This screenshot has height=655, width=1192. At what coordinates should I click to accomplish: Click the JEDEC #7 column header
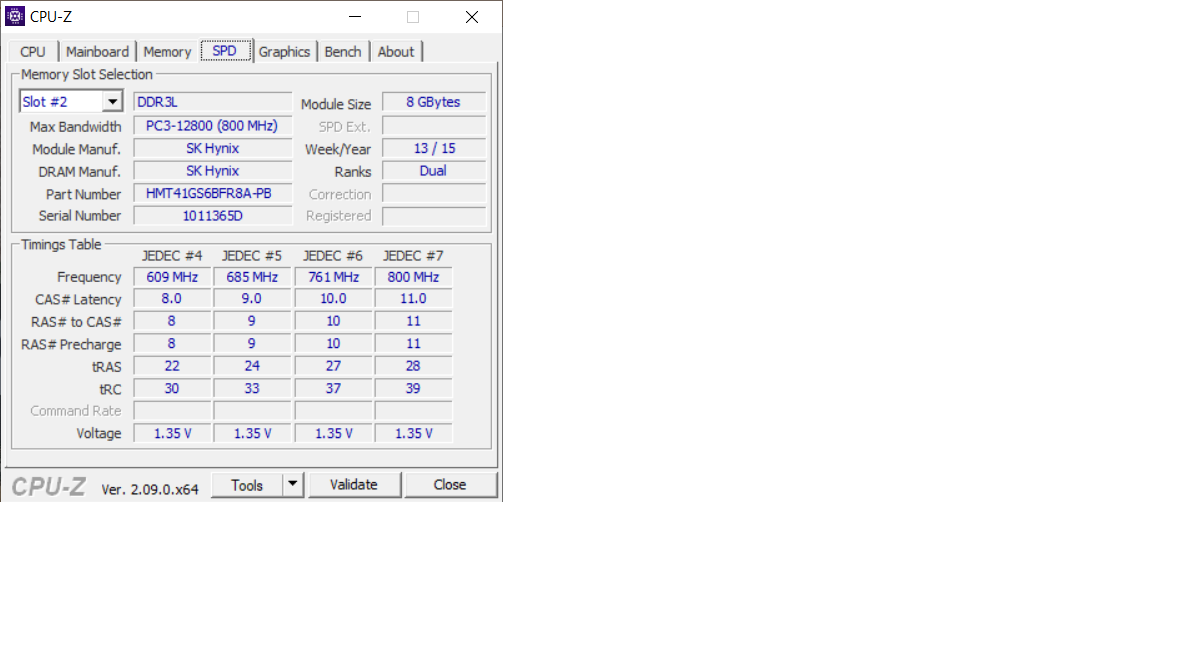[x=414, y=256]
